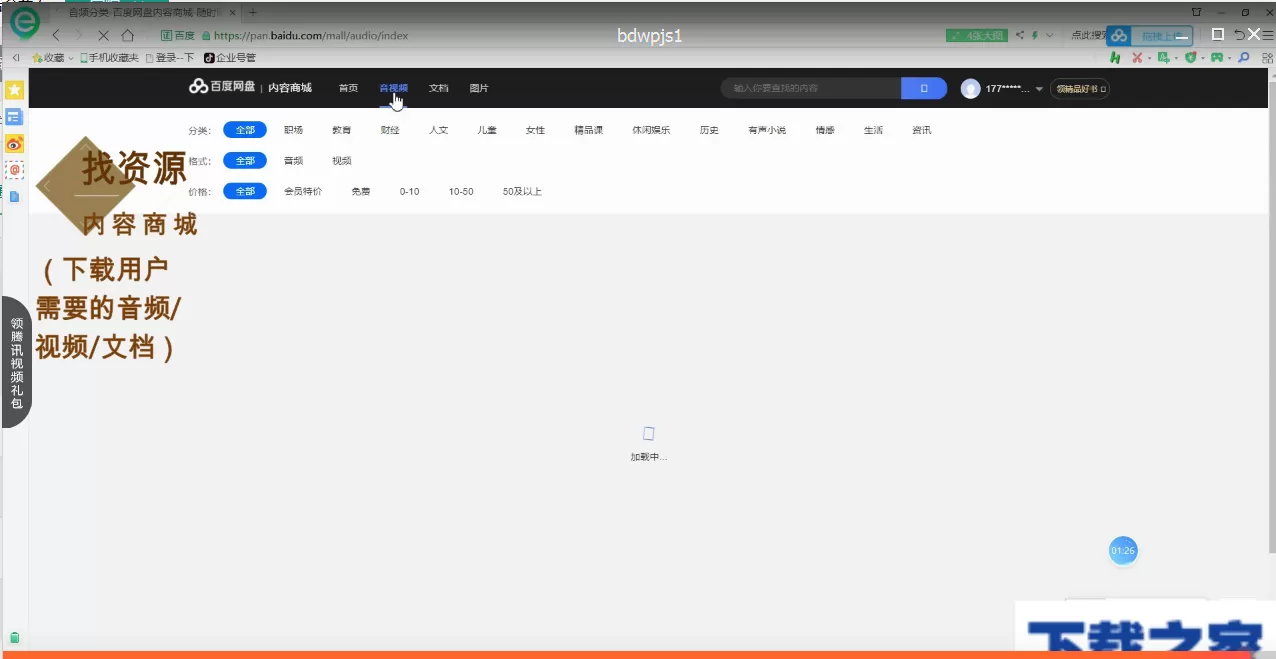Open the 领腾讯视频礼包 side tab

pyautogui.click(x=16, y=363)
